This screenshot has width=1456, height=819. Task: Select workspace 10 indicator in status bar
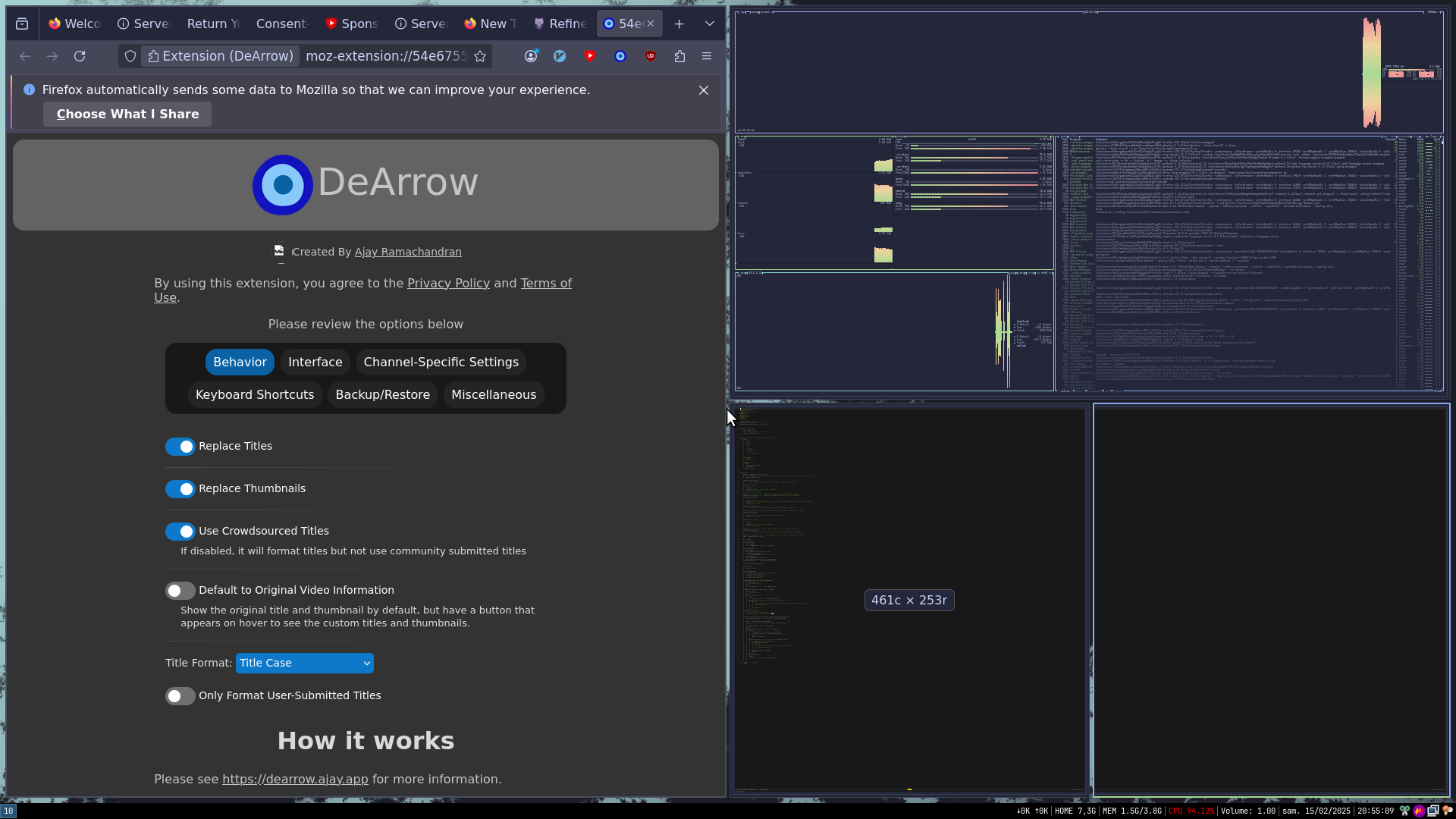[8, 811]
